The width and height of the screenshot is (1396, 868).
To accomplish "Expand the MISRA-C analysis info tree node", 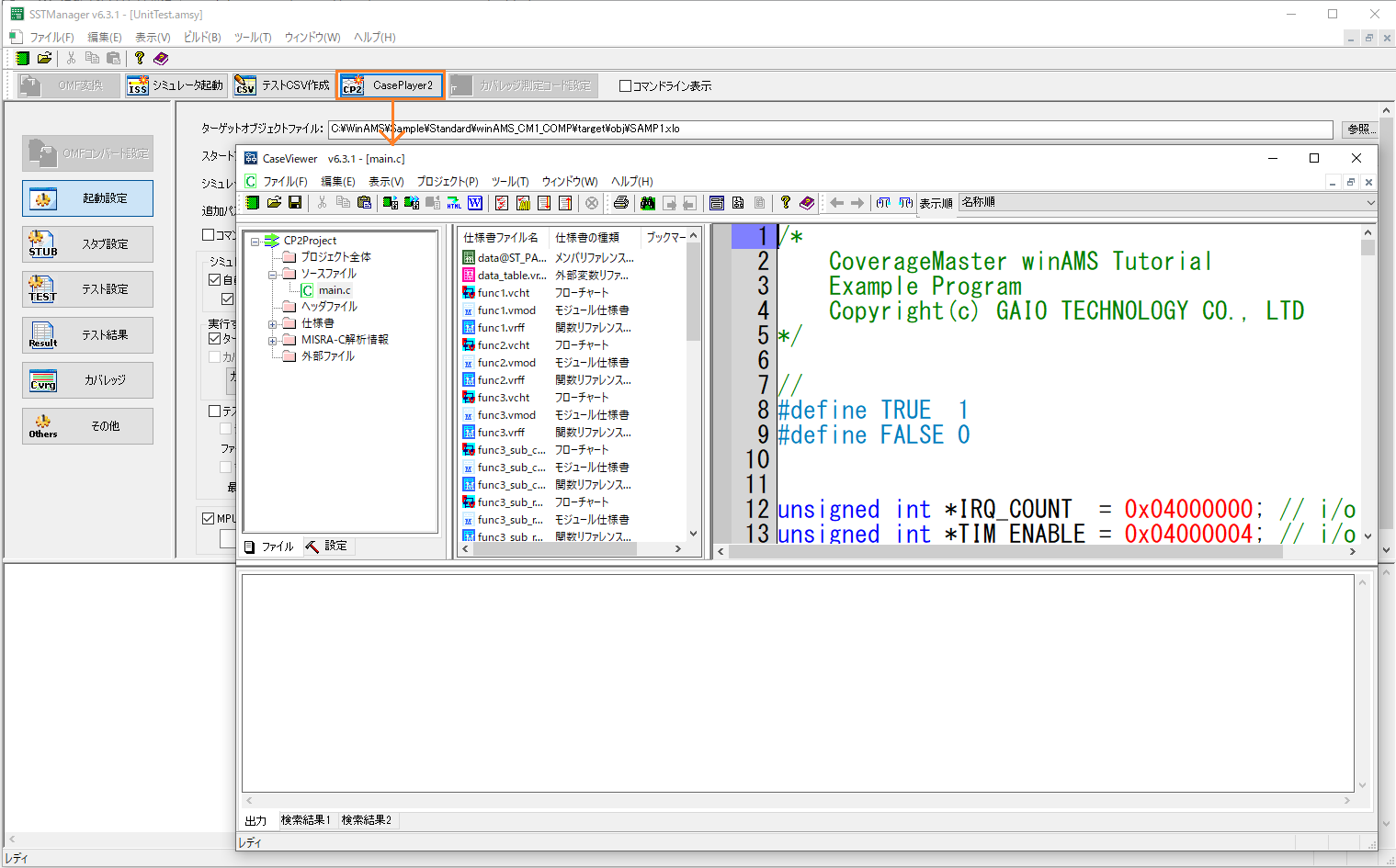I will [x=273, y=341].
